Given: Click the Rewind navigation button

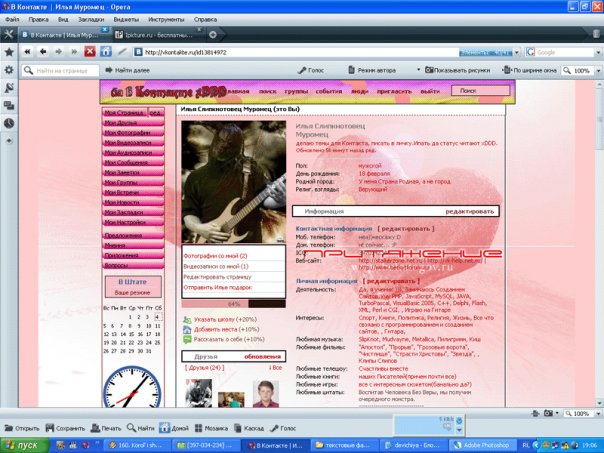Looking at the screenshot, I should (x=27, y=52).
